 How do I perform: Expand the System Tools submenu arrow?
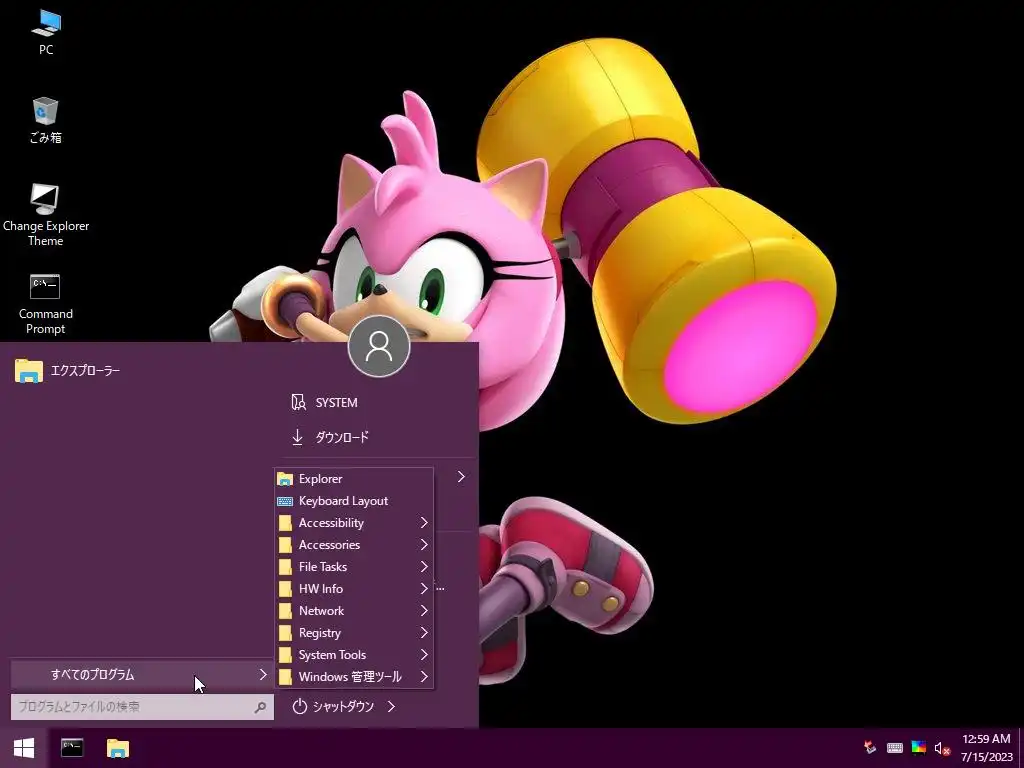tap(424, 654)
